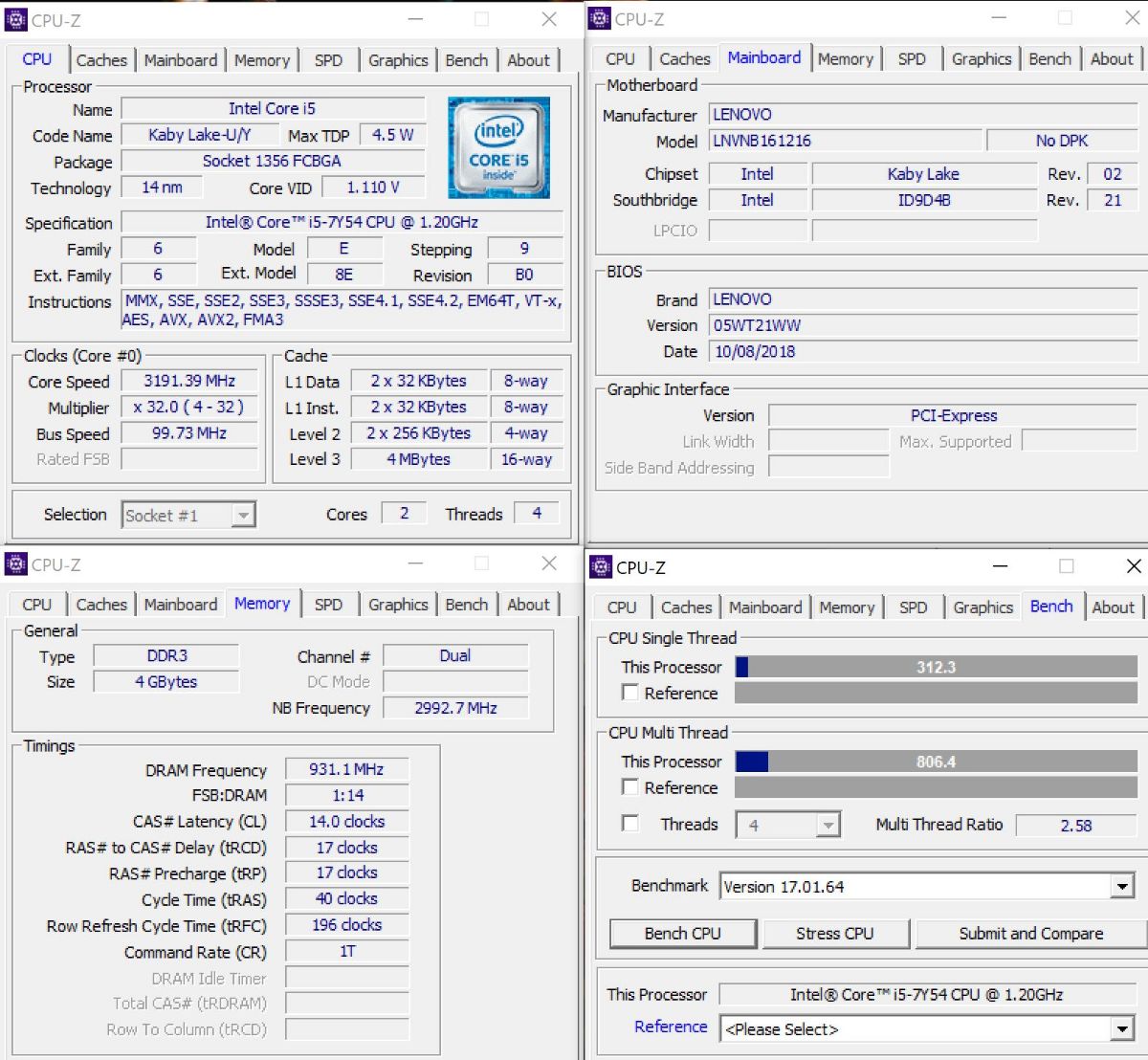Click the CPU-Z icon in the Memory window title bar
The height and width of the screenshot is (1060, 1148).
15,564
